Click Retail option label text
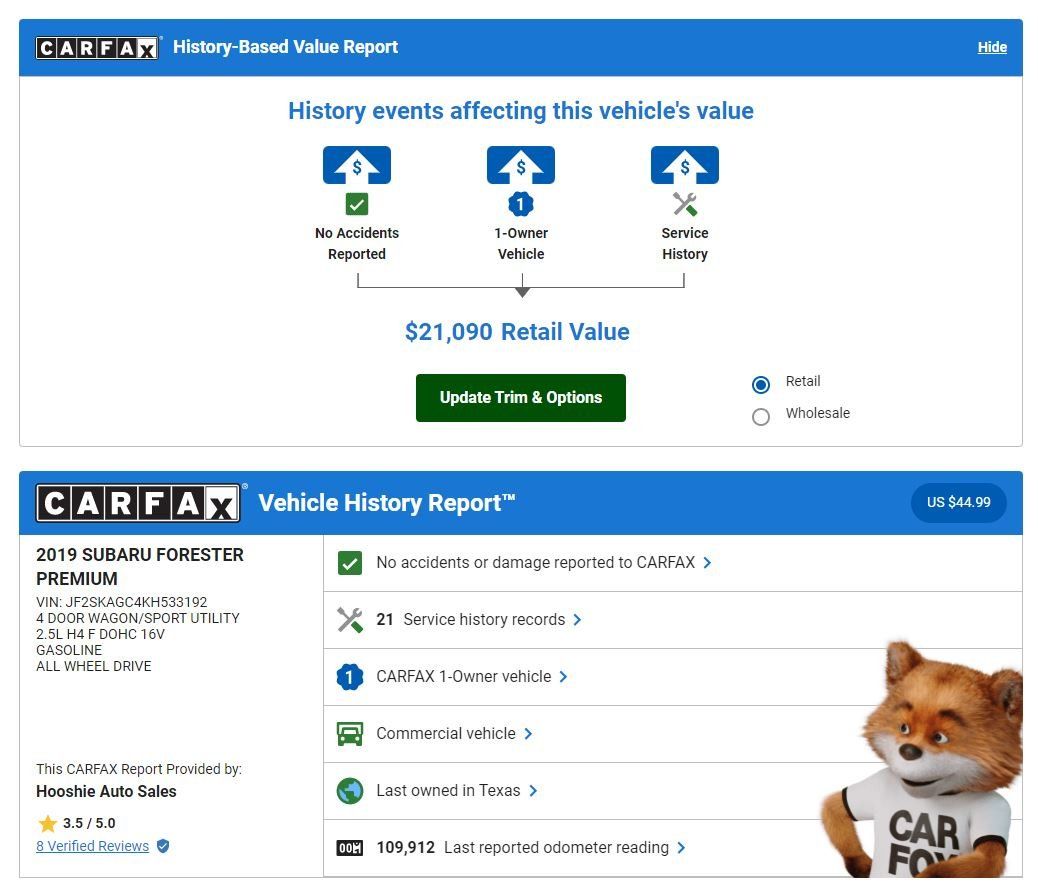The height and width of the screenshot is (883, 1038). (802, 381)
